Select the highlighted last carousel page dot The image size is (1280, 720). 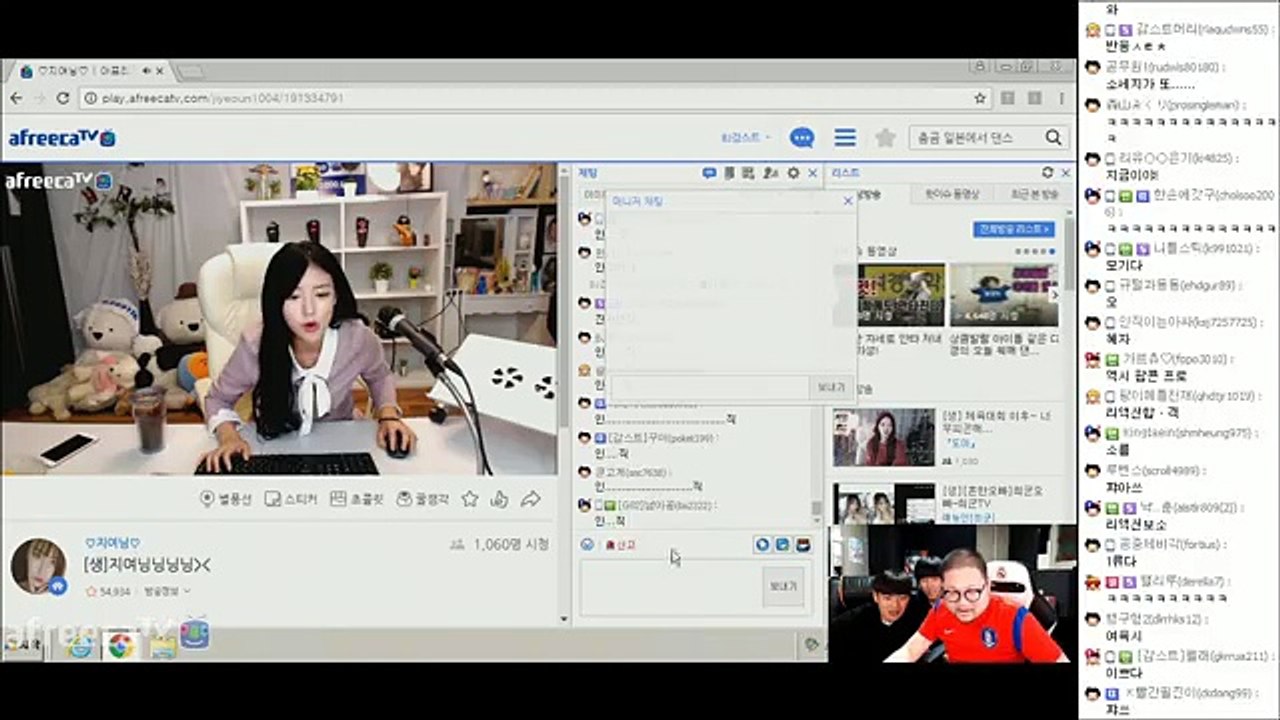coord(1054,252)
